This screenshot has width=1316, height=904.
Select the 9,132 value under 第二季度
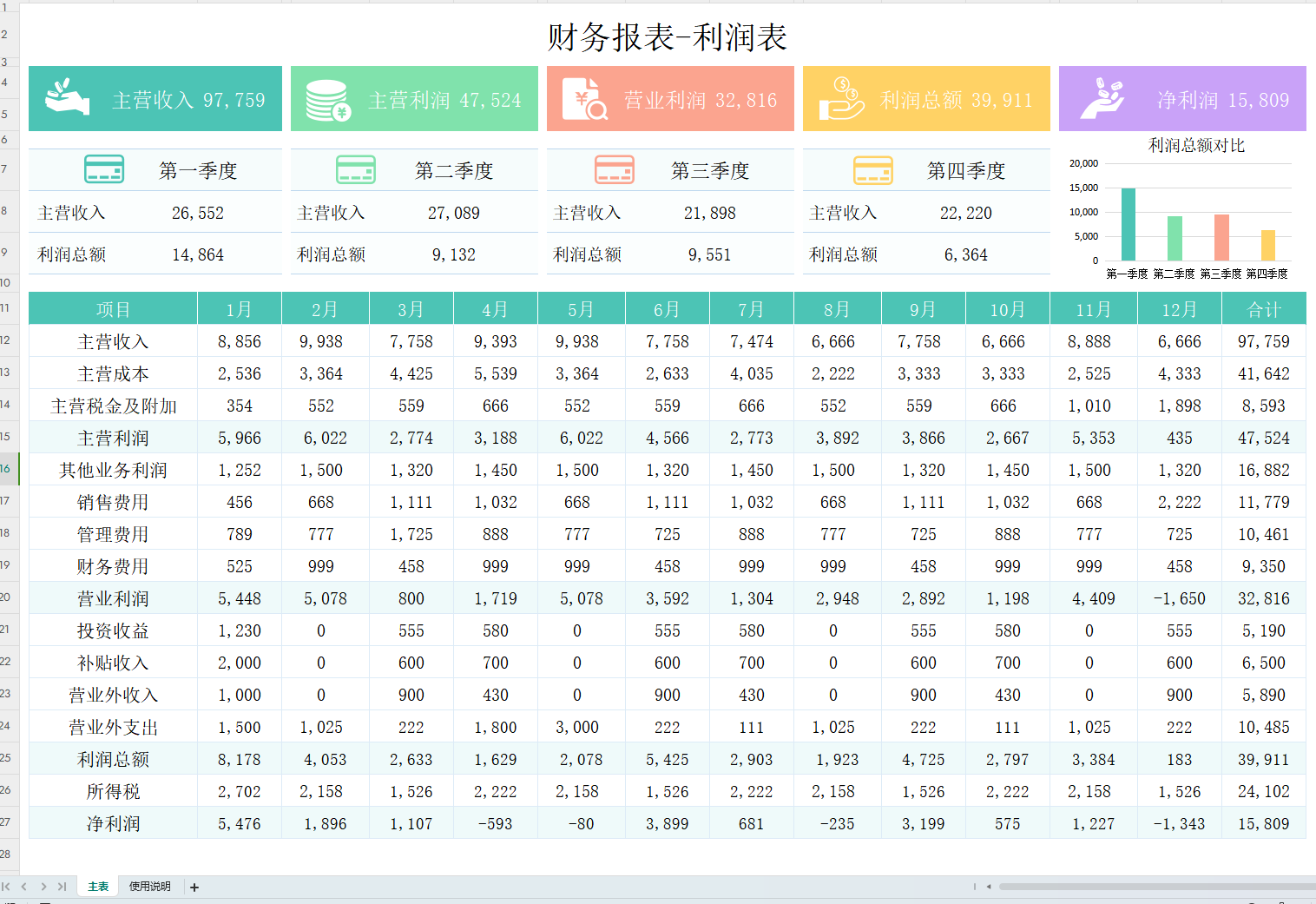tap(454, 254)
